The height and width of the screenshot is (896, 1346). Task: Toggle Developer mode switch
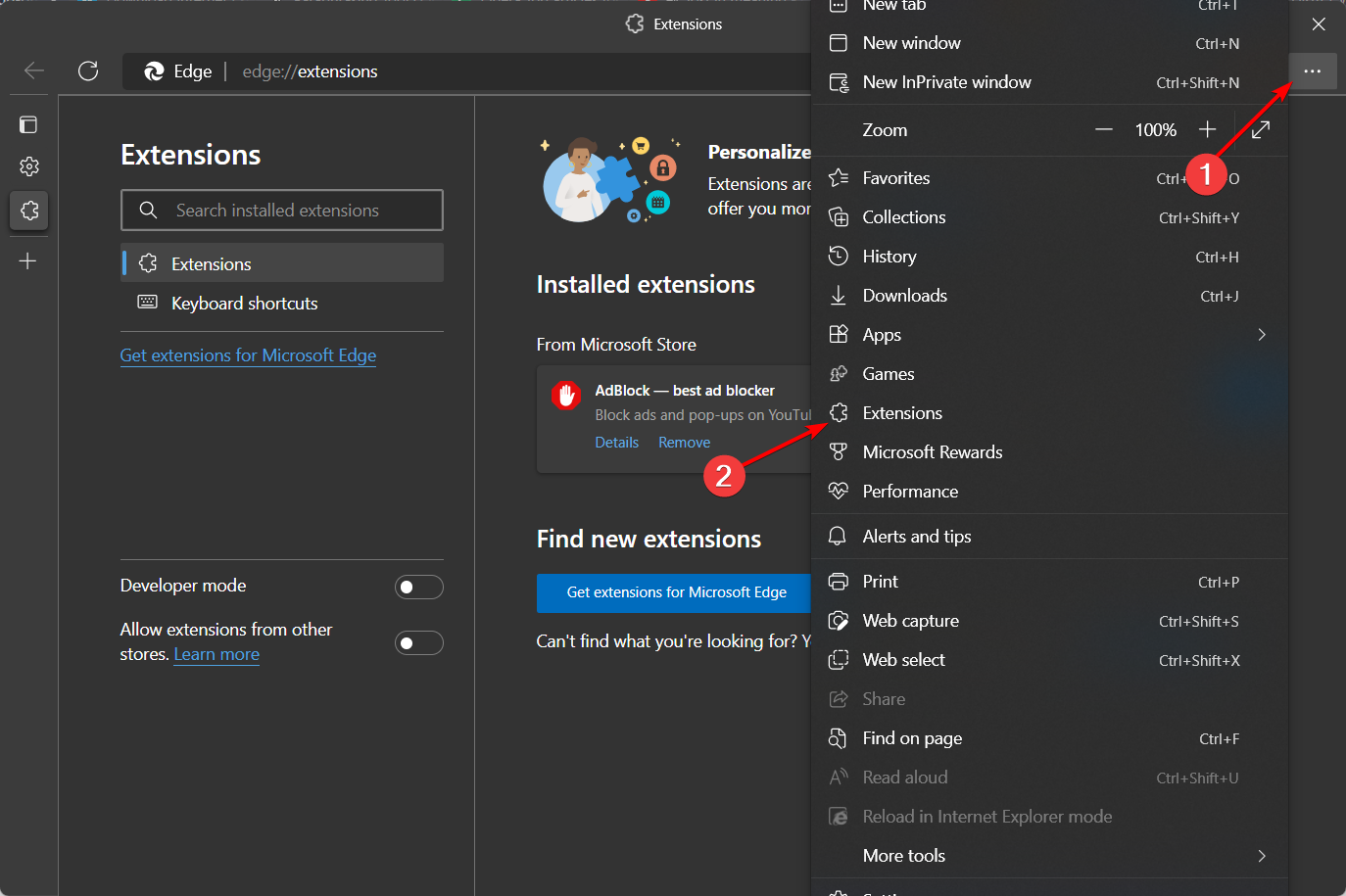pos(418,587)
